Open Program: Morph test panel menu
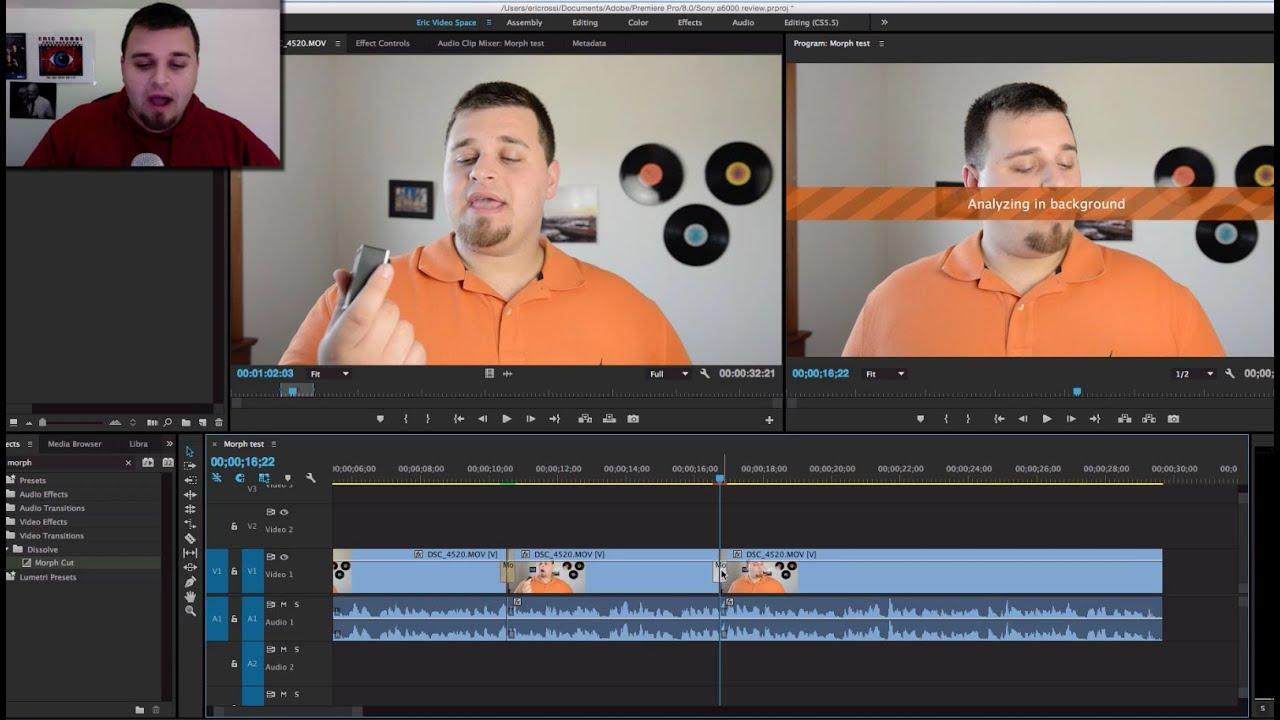The height and width of the screenshot is (720, 1280). coord(881,43)
